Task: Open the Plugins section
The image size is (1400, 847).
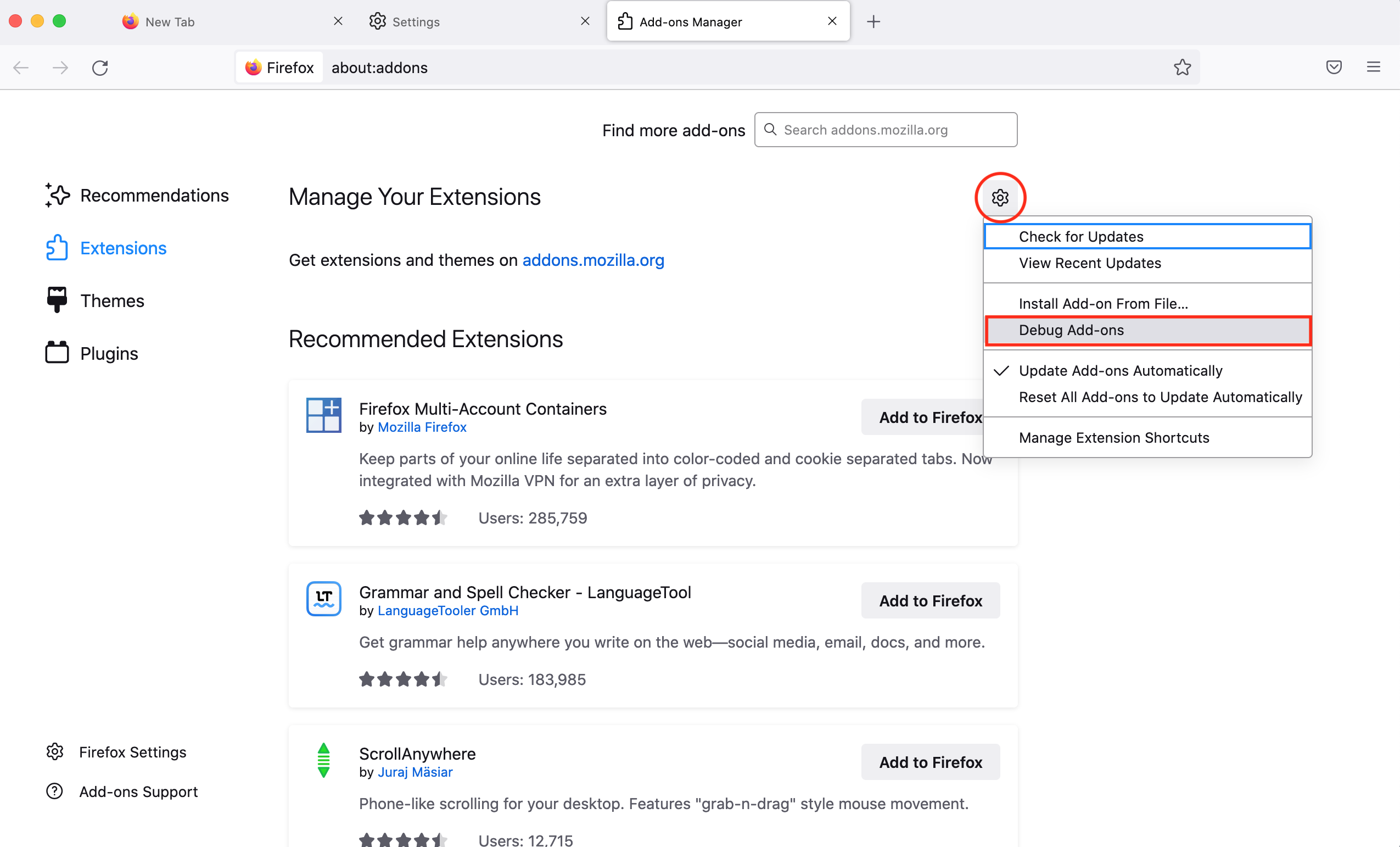Action: [x=92, y=353]
